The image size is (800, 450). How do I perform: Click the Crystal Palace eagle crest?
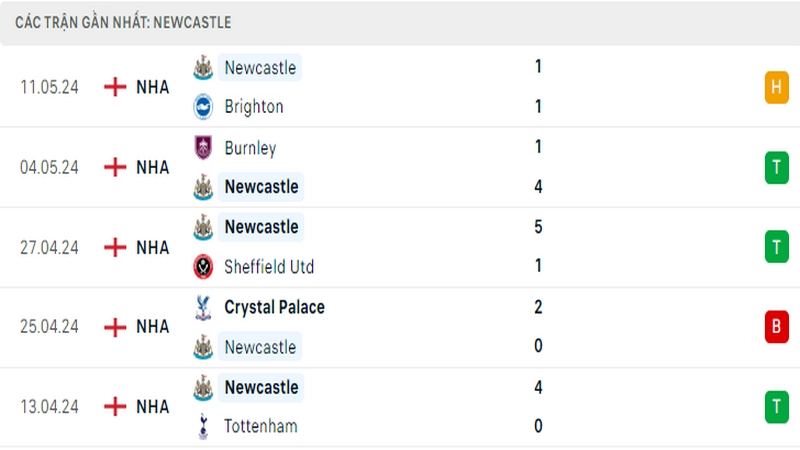pyautogui.click(x=203, y=307)
